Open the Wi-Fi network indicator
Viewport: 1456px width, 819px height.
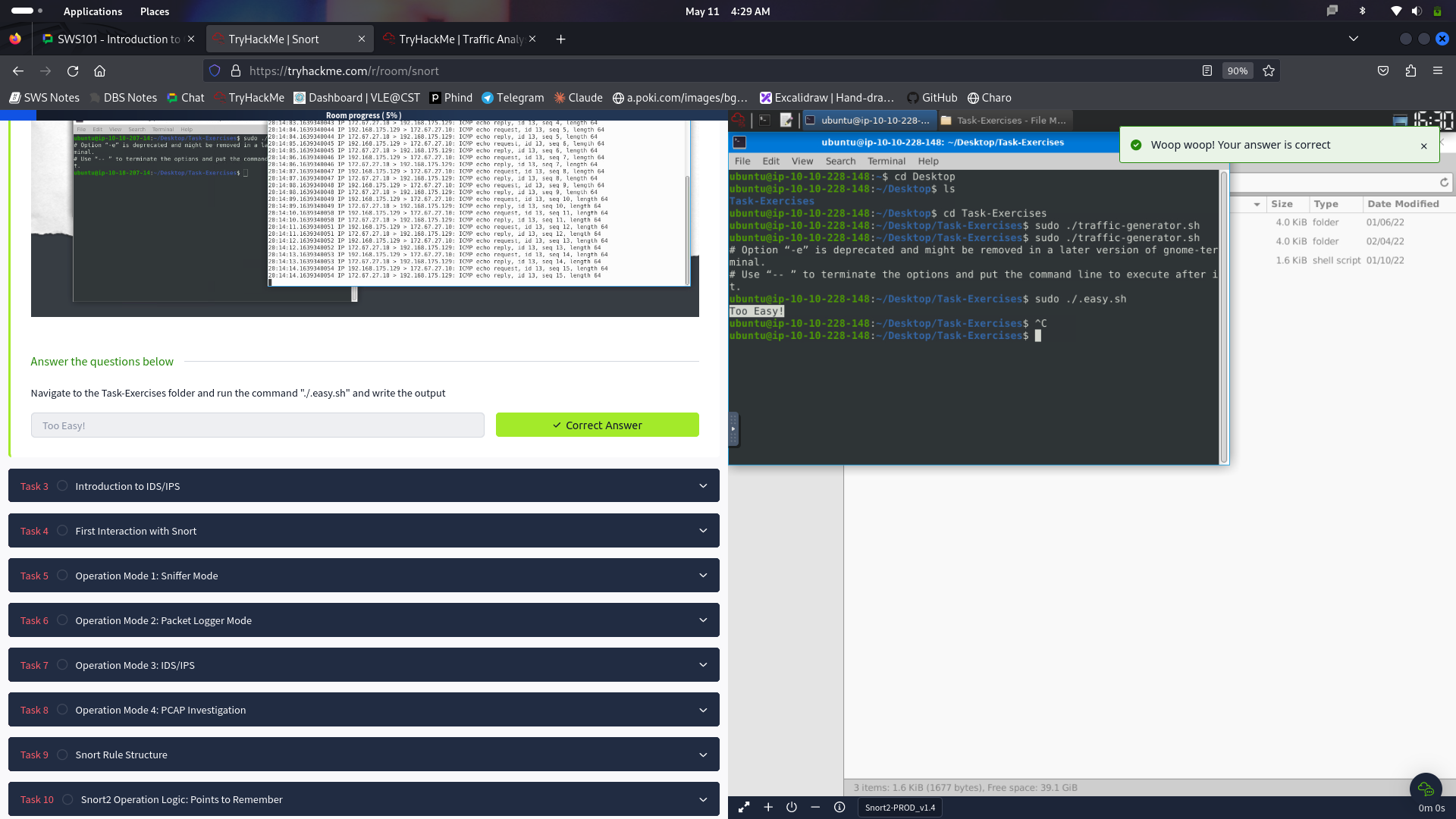click(x=1396, y=11)
